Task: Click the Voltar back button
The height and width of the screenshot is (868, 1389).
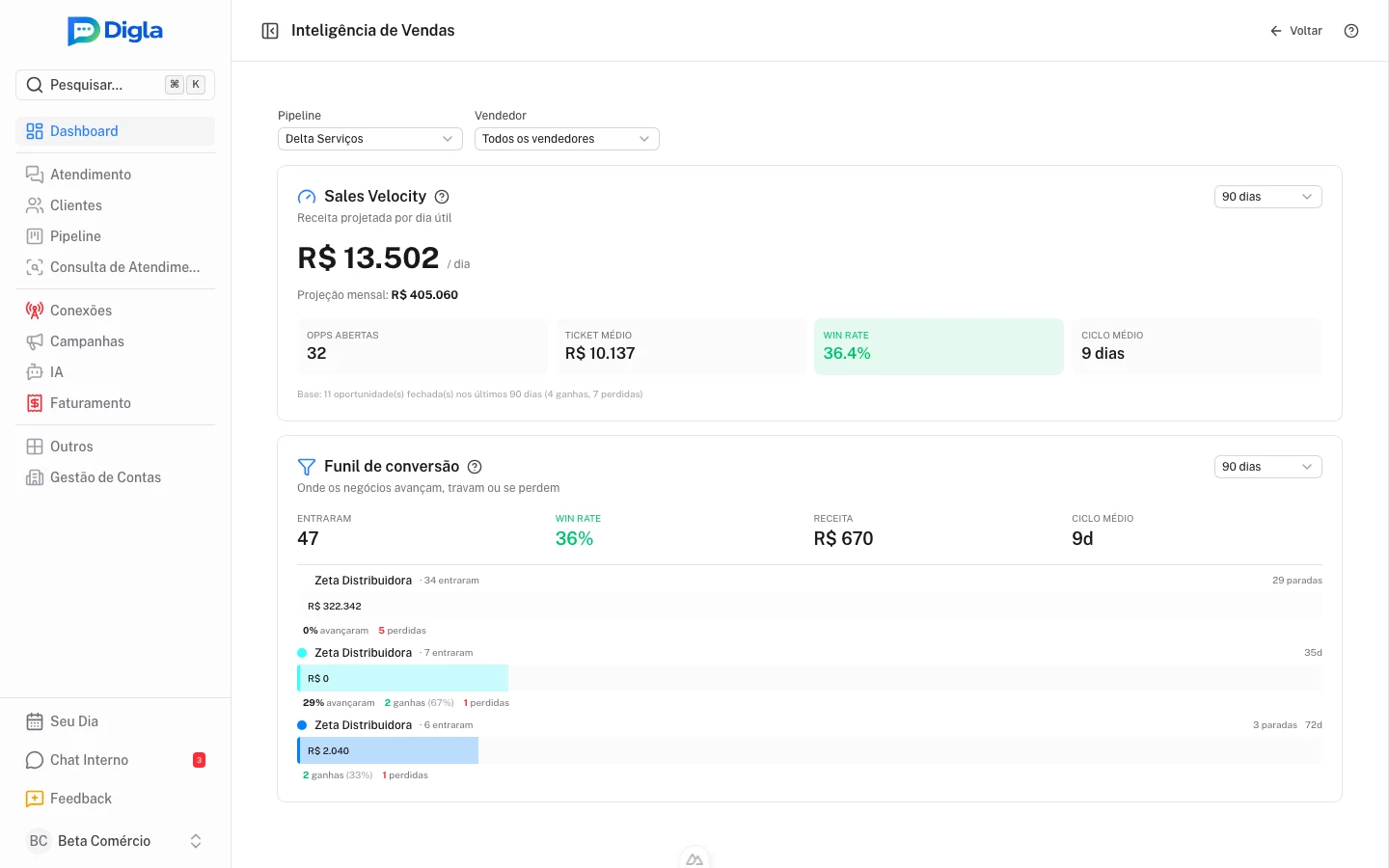Action: click(x=1296, y=31)
